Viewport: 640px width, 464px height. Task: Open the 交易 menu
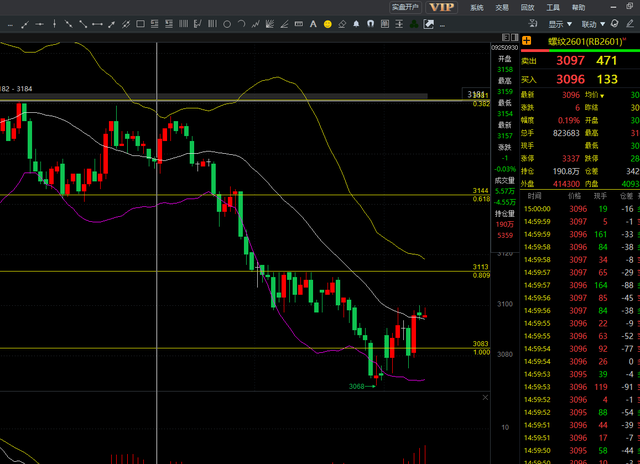point(502,8)
